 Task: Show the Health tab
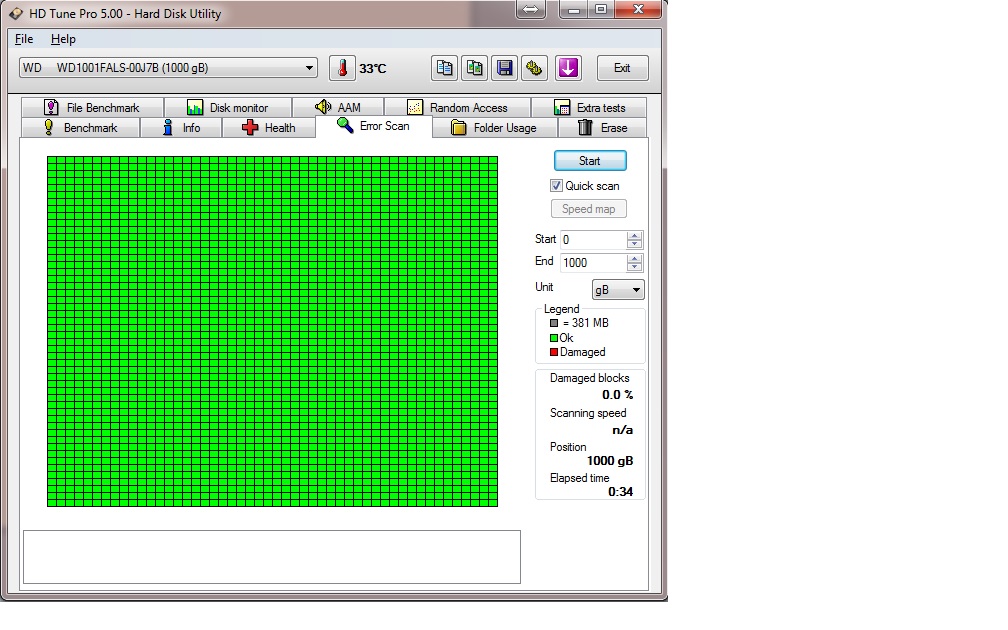[x=269, y=127]
